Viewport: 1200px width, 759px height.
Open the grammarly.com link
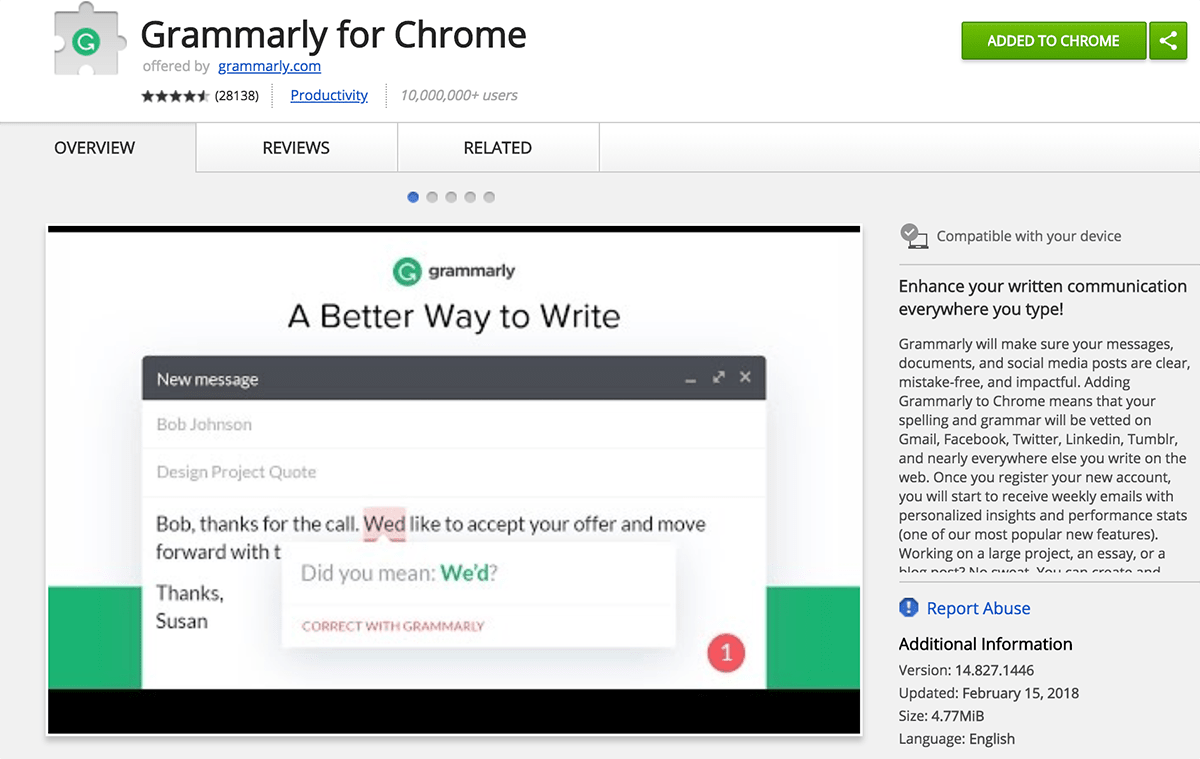click(x=269, y=66)
